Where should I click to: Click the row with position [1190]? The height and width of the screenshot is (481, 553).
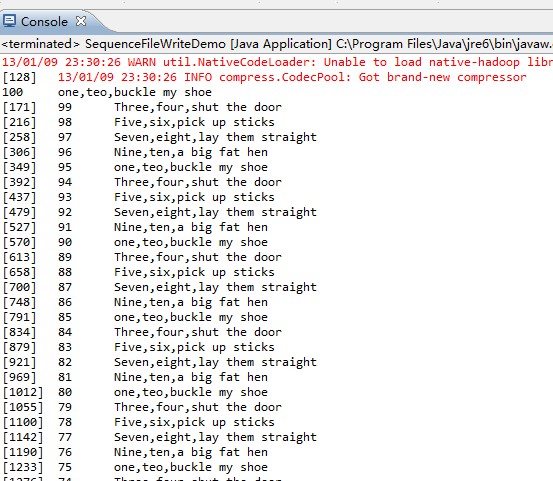pyautogui.click(x=135, y=452)
